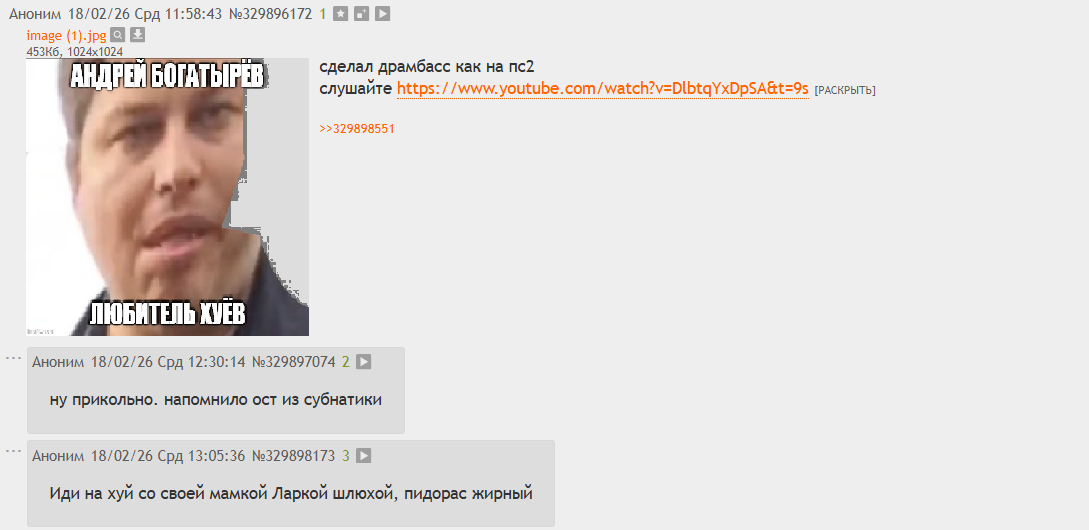The width and height of the screenshot is (1089, 530).
Task: Open post menu arrow icon for post 329896172
Action: coord(382,13)
